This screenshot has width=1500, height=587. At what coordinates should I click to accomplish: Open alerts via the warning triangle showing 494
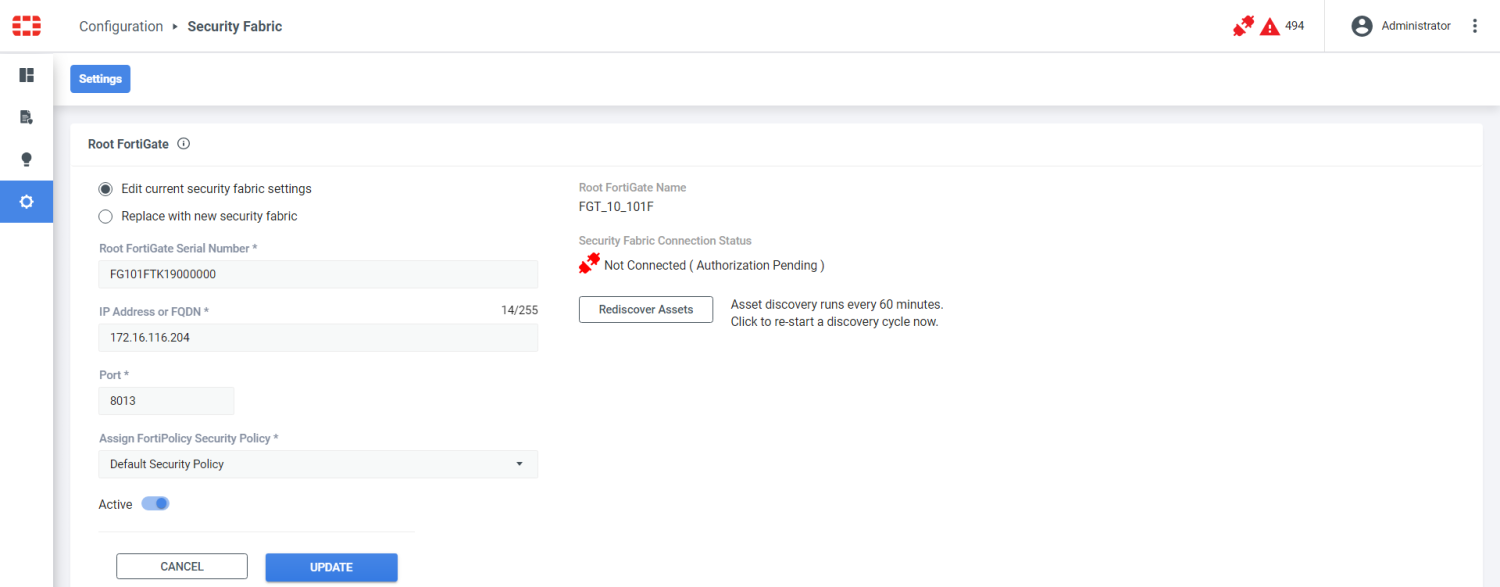(1270, 26)
